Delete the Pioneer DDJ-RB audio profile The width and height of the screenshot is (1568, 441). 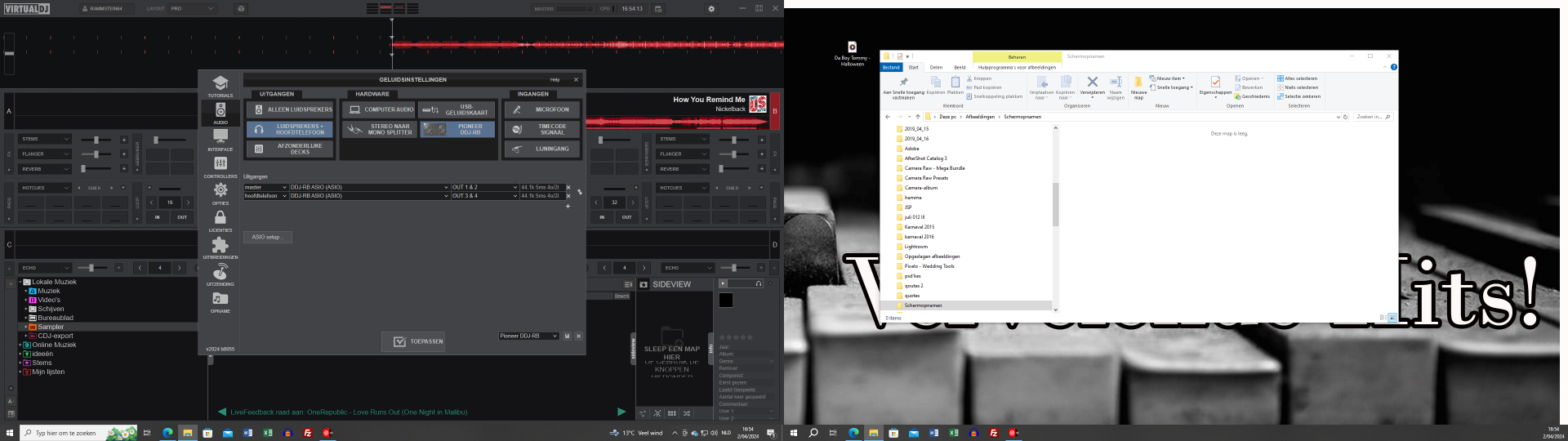[x=578, y=336]
